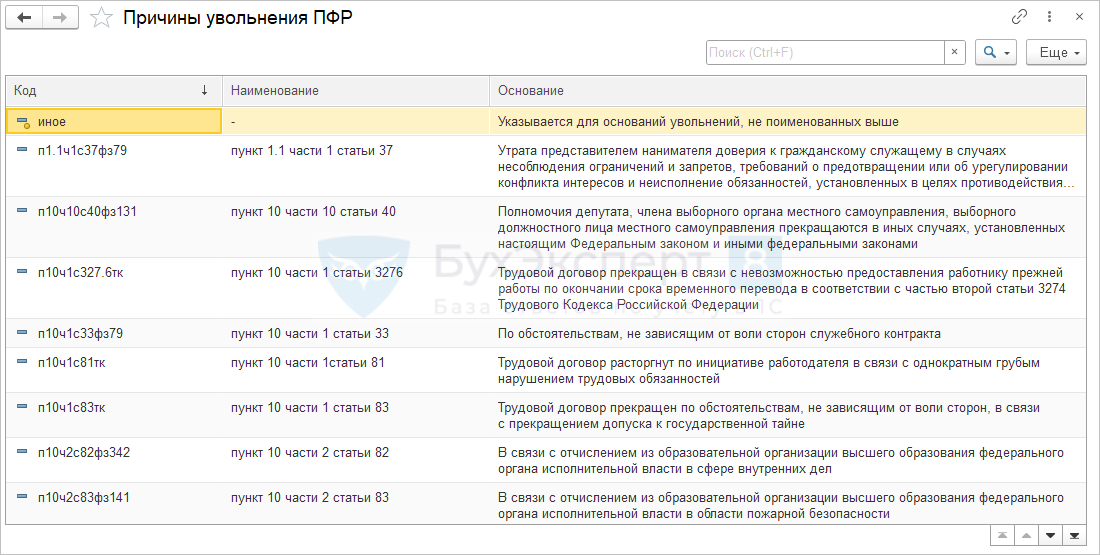The image size is (1100, 555).
Task: Expand the Еще menu
Action: (1056, 52)
